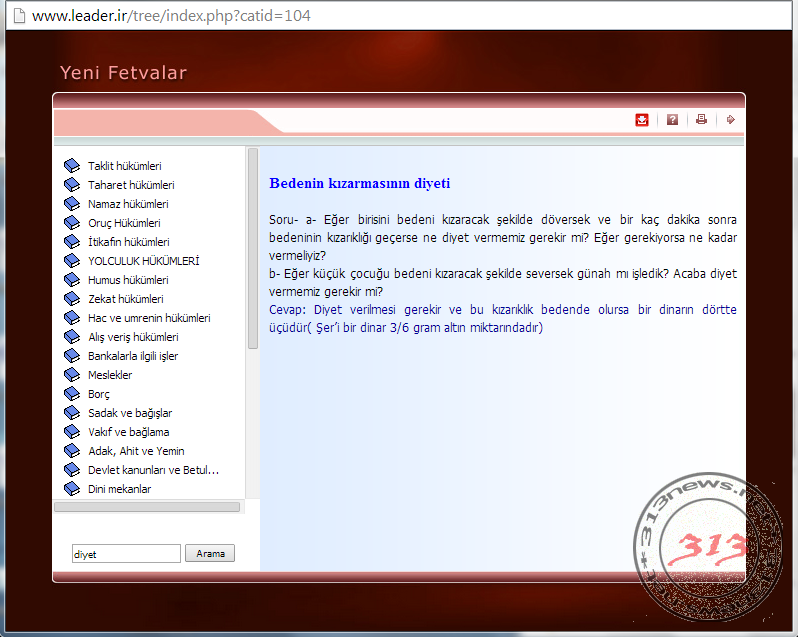Click the search field containing diyet
The width and height of the screenshot is (798, 637).
point(126,554)
